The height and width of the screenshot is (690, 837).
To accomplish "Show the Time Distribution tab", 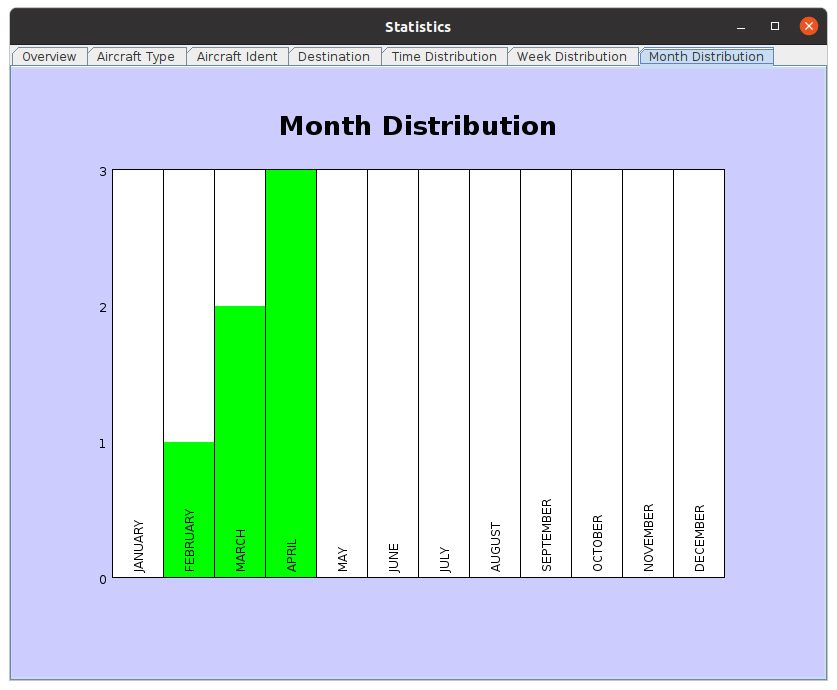I will (444, 57).
